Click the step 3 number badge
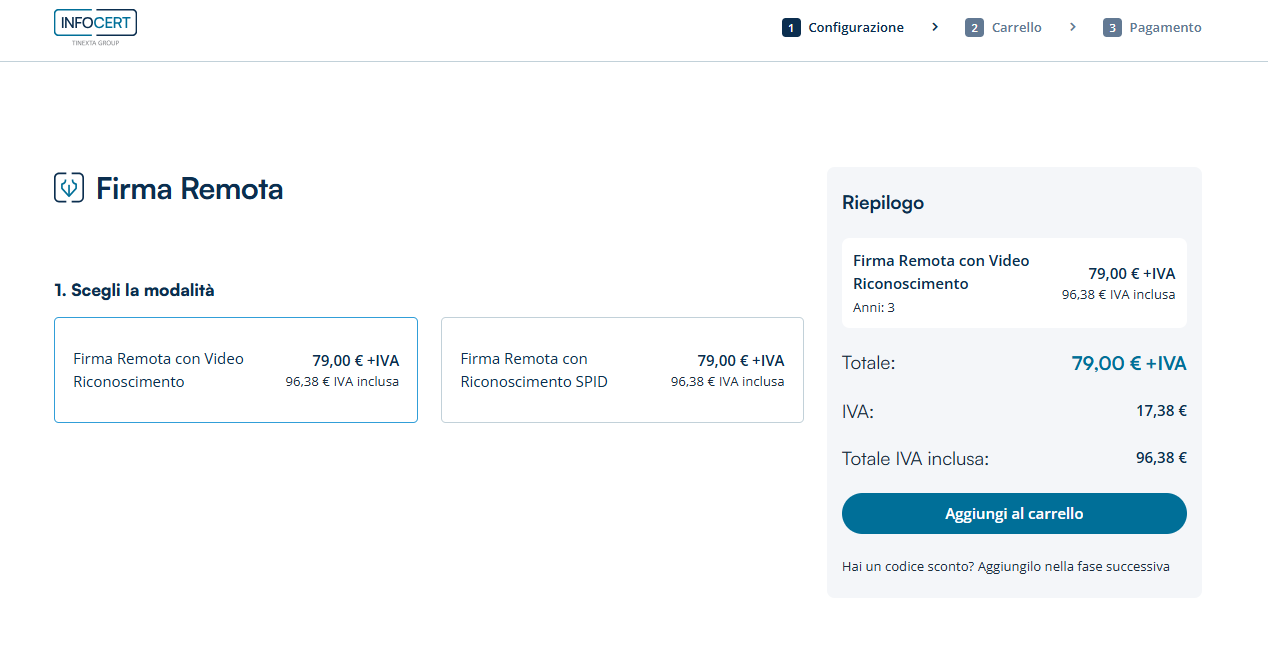The height and width of the screenshot is (652, 1268). pos(1112,28)
